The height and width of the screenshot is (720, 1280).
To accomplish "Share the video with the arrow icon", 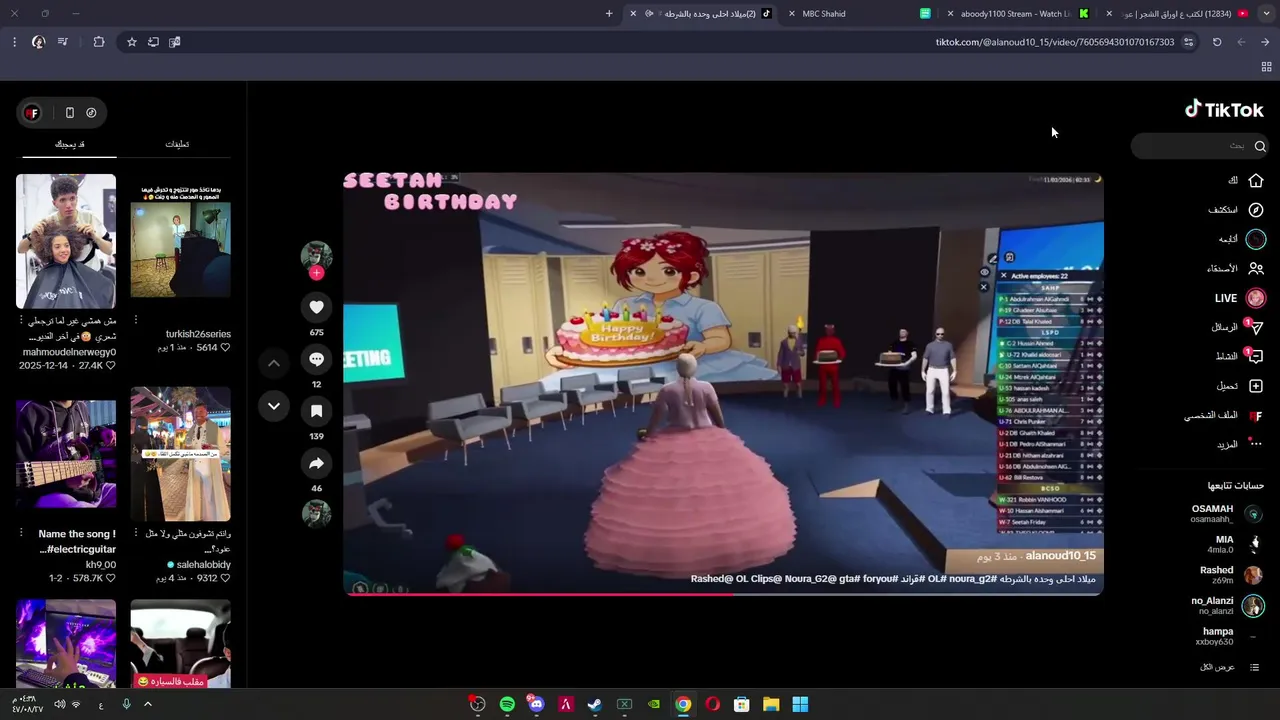I will coord(316,463).
